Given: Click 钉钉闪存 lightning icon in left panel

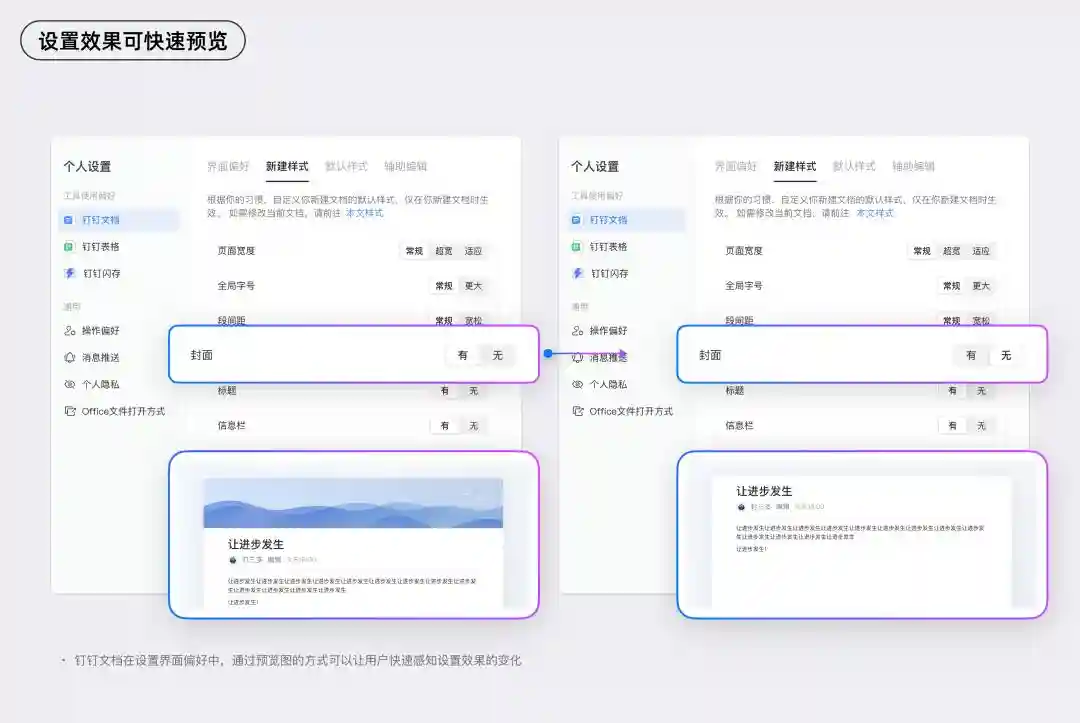Looking at the screenshot, I should [70, 273].
